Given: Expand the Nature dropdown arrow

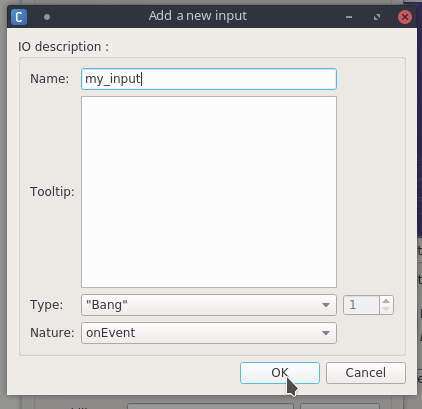Looking at the screenshot, I should point(326,333).
